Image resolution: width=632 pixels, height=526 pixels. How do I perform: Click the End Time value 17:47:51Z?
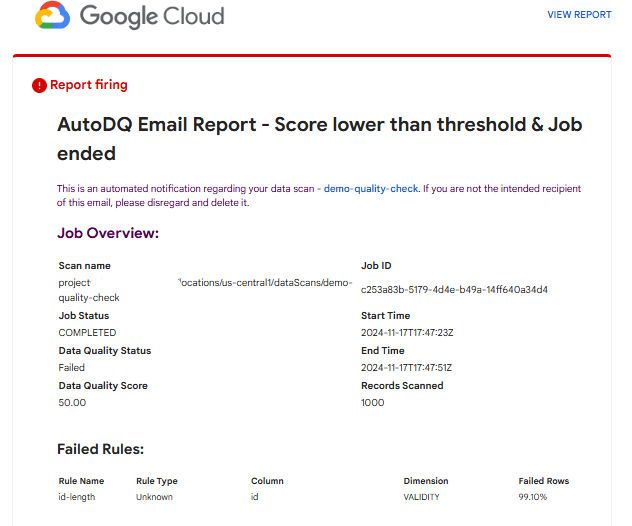click(406, 368)
